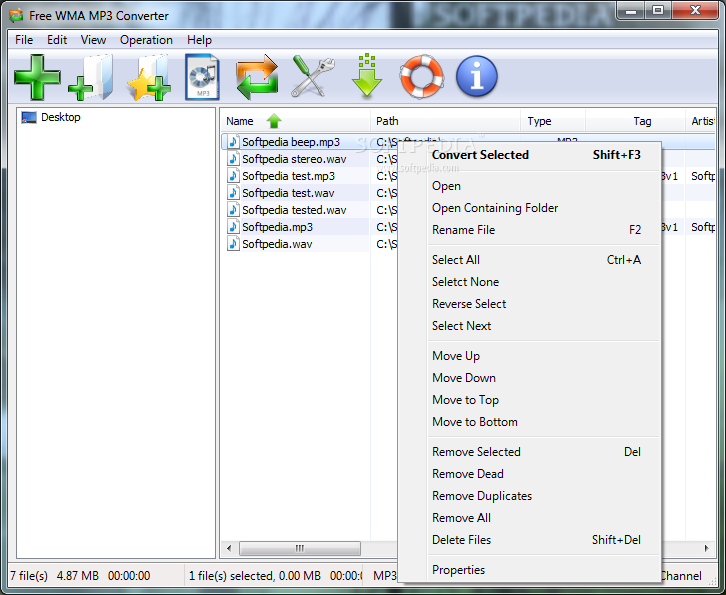
Task: Select file Softpedia test.wav
Action: click(288, 193)
